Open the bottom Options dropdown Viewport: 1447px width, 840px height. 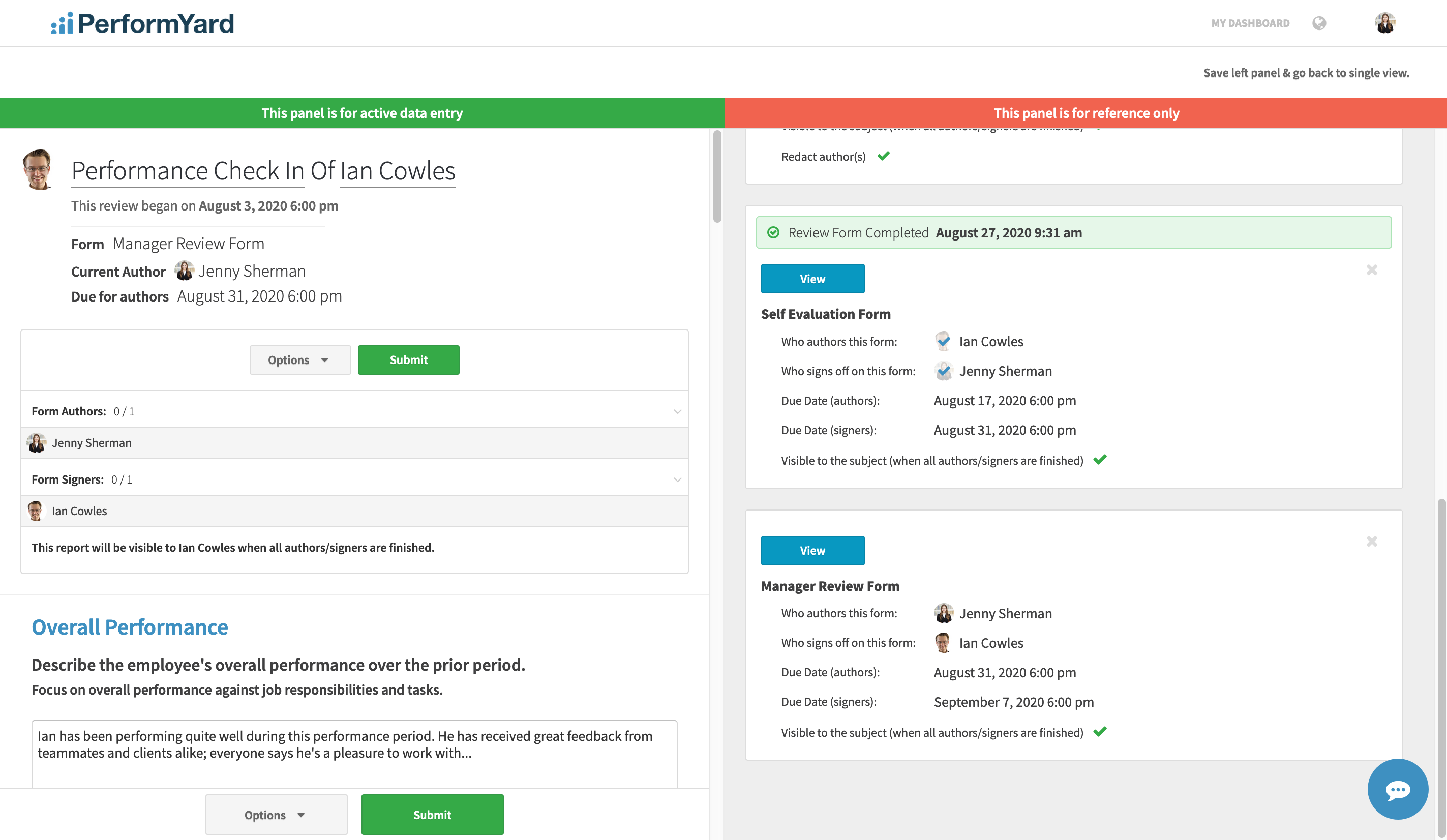click(x=276, y=814)
